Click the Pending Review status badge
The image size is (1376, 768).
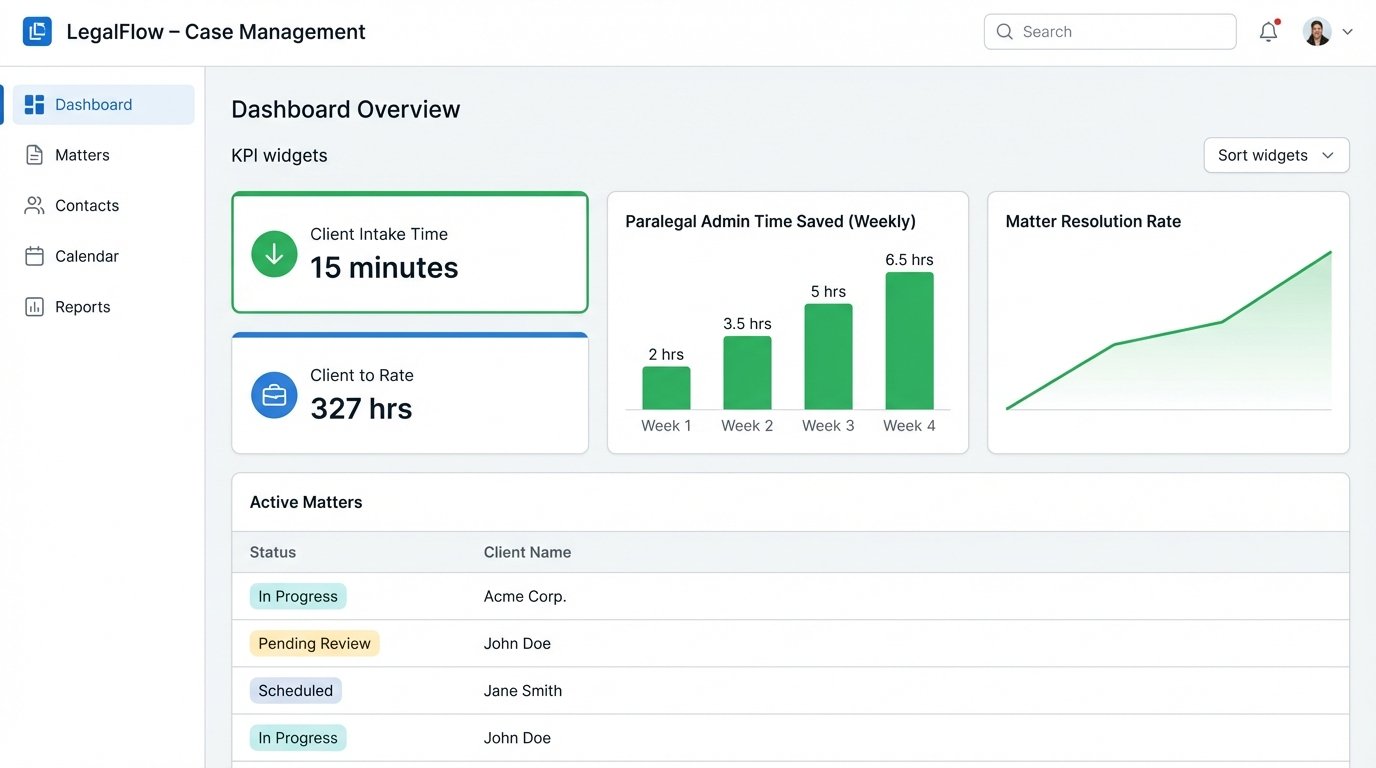[x=314, y=644]
